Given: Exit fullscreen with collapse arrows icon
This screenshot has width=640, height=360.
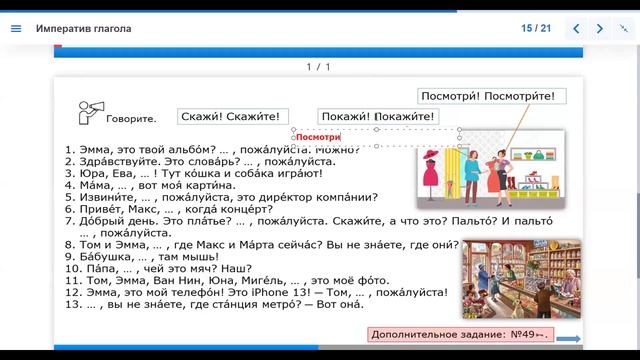Looking at the screenshot, I should (x=624, y=28).
